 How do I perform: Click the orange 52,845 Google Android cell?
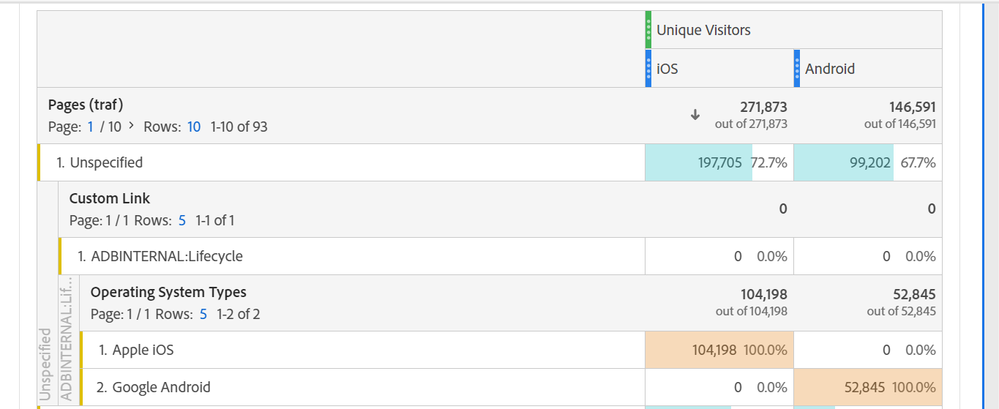coord(868,387)
